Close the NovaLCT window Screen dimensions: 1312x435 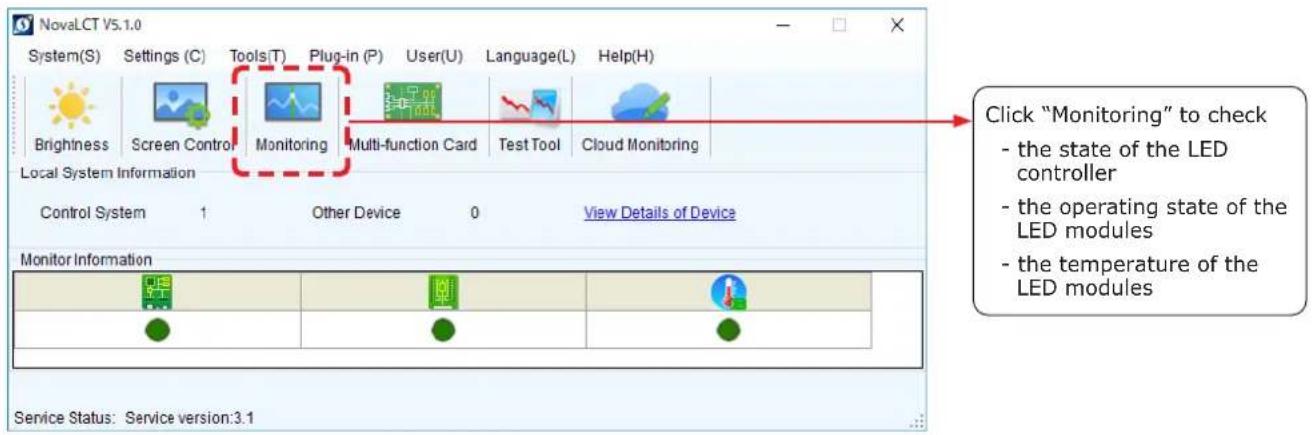[897, 24]
